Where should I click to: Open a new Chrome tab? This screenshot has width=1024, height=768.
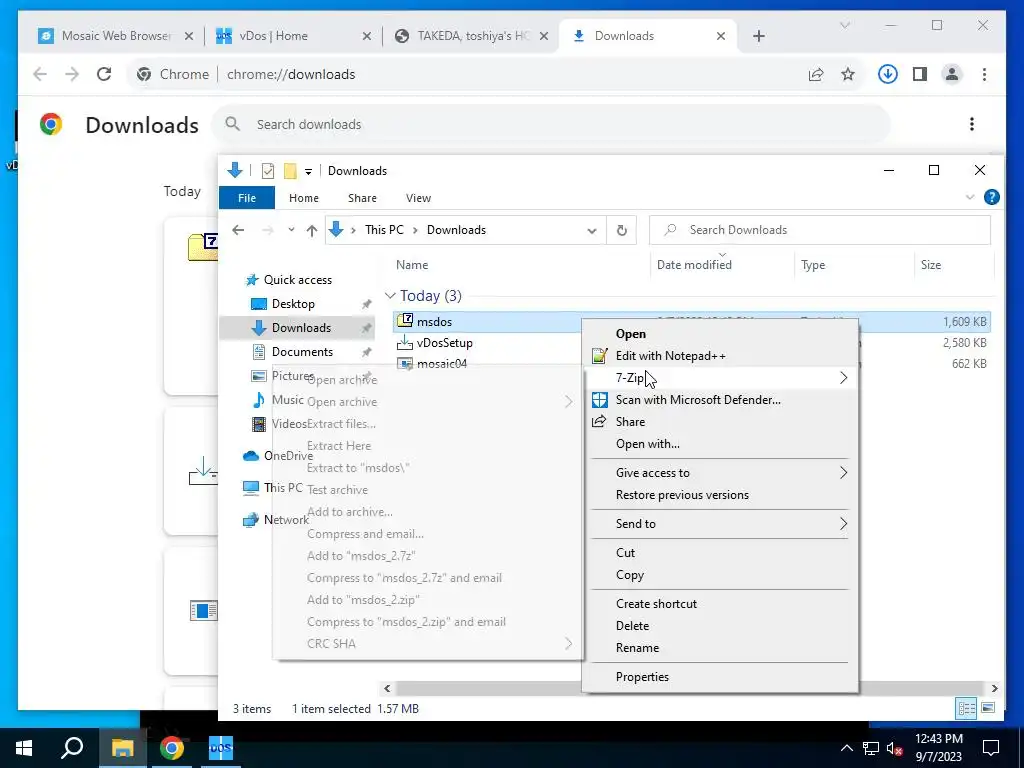[x=758, y=36]
